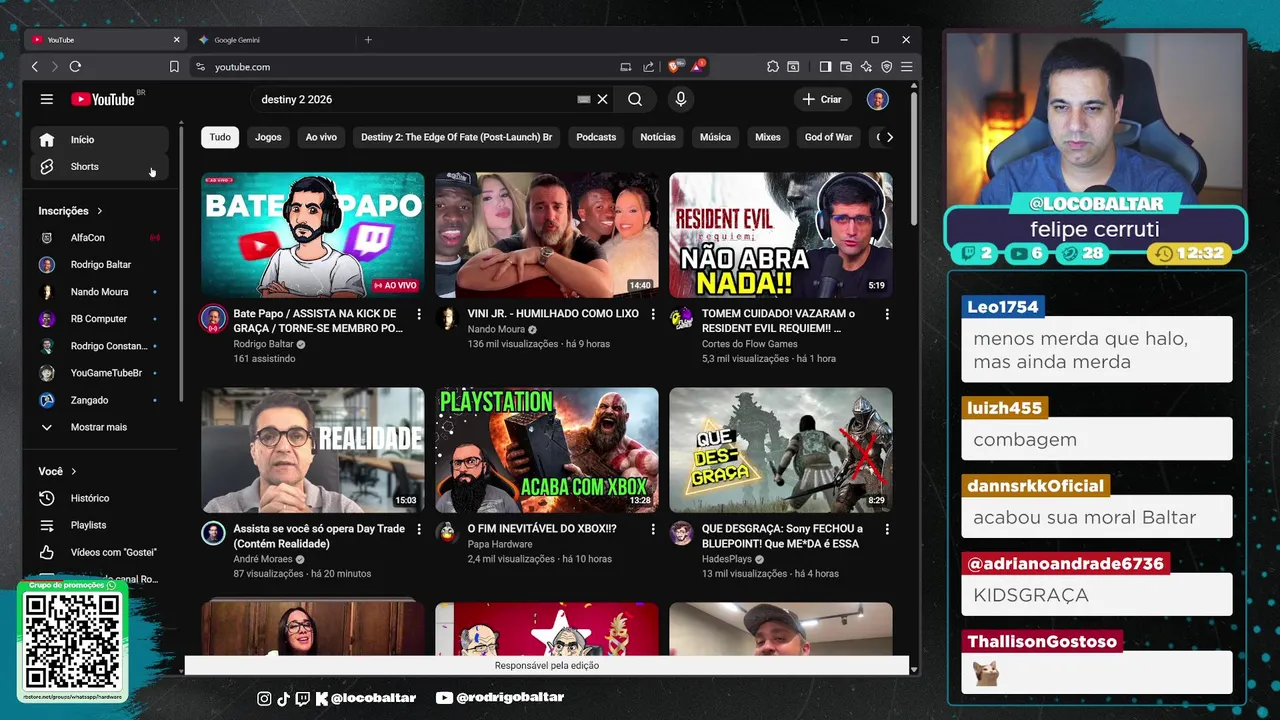Bookmark this page in the address bar
Viewport: 1280px width, 720px height.
pyautogui.click(x=174, y=67)
